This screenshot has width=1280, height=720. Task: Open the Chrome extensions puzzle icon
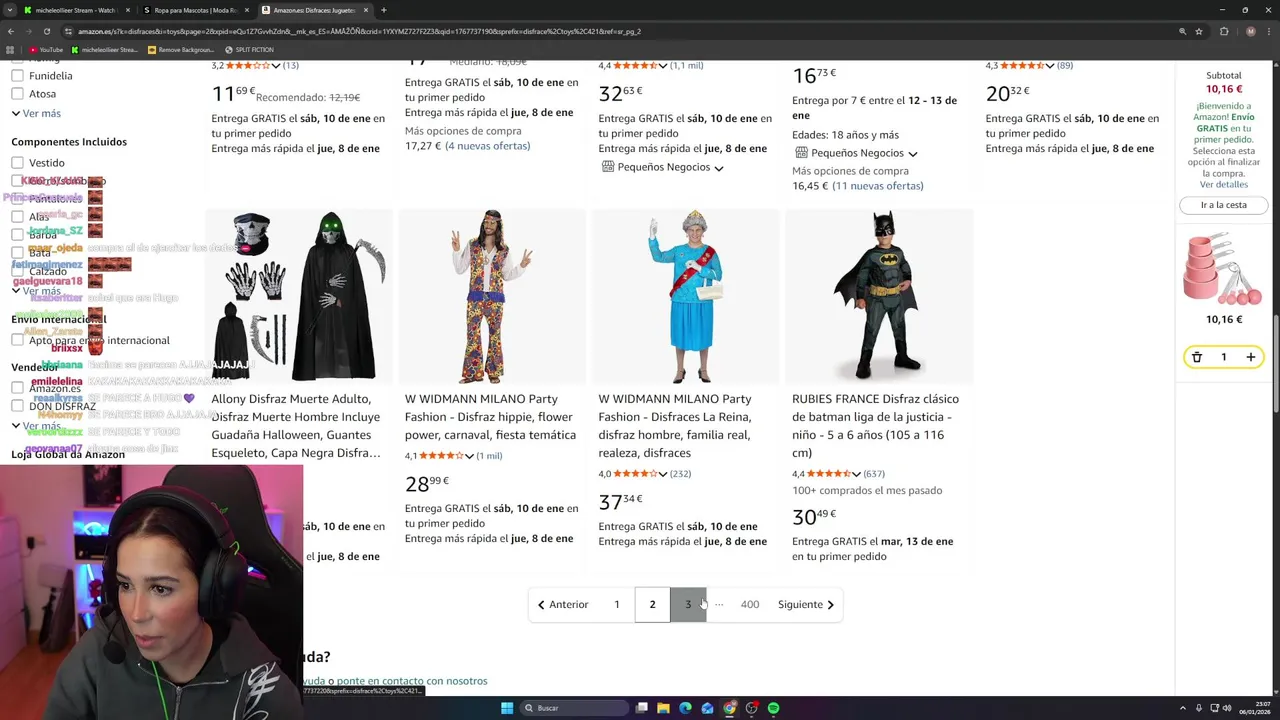pos(1224,31)
